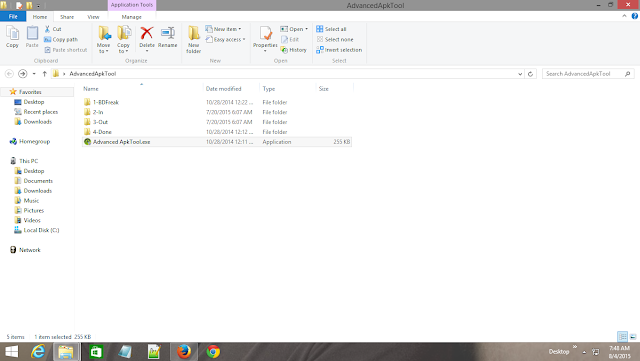Click the Windows Start button
The width and height of the screenshot is (640, 361).
pos(11,352)
